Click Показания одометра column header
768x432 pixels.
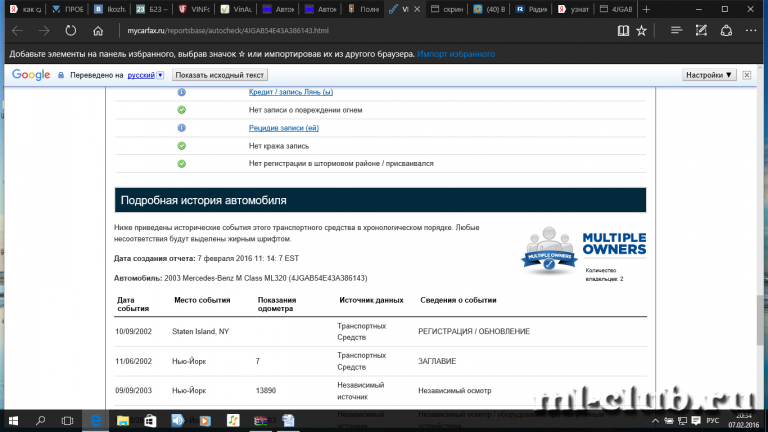pos(277,304)
